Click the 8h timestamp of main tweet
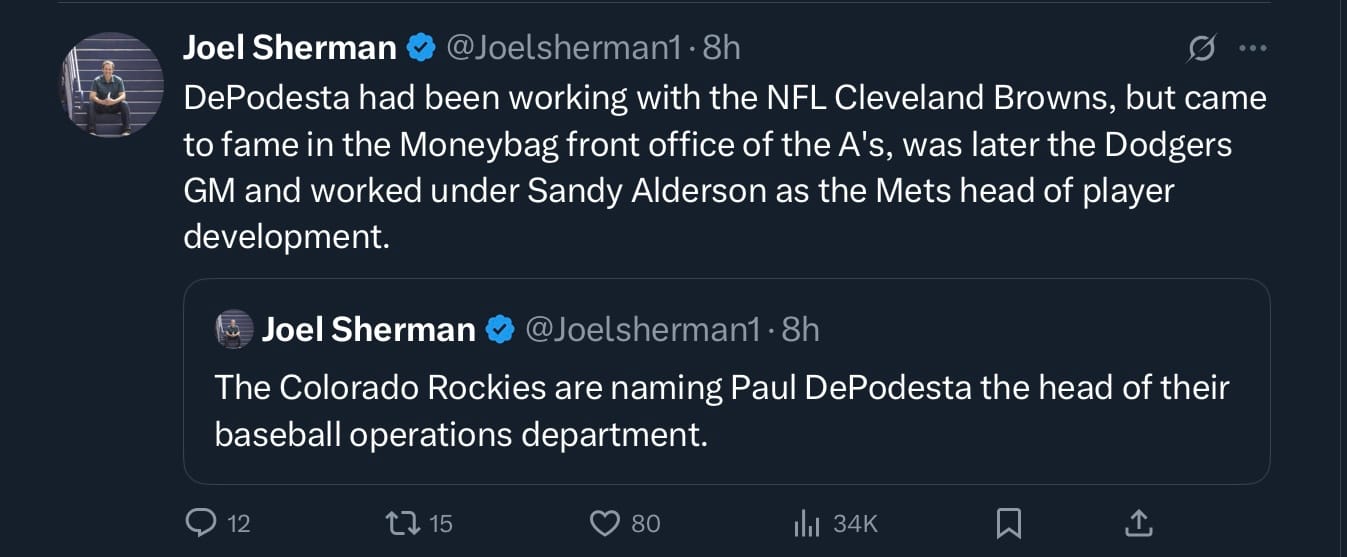1347x557 pixels. (721, 47)
